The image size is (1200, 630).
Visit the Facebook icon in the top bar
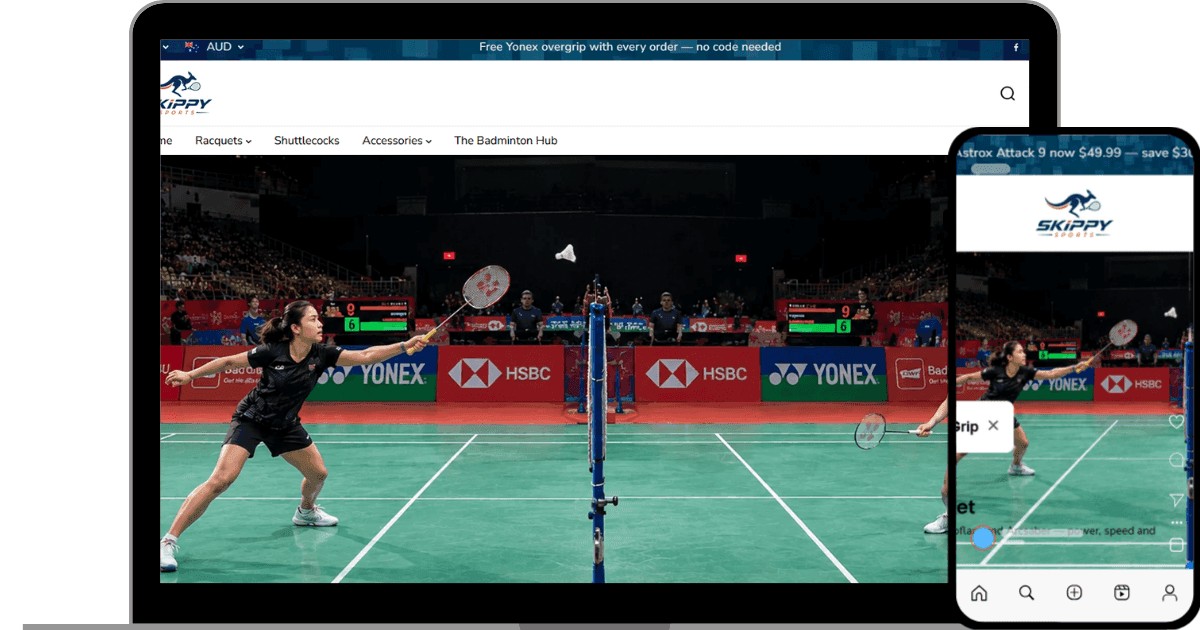[1016, 47]
